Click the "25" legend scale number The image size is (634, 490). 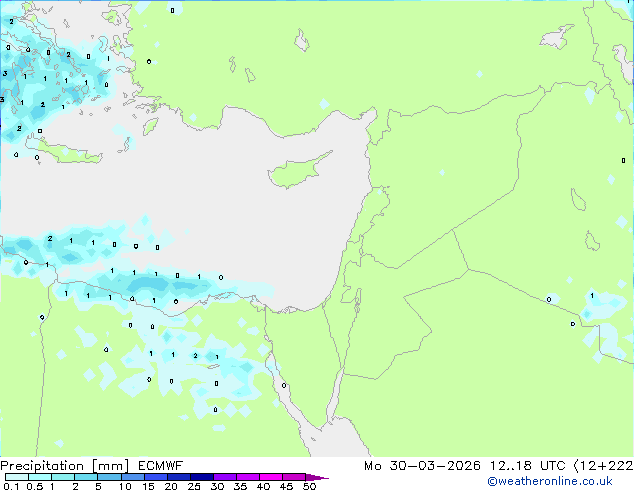click(x=194, y=486)
